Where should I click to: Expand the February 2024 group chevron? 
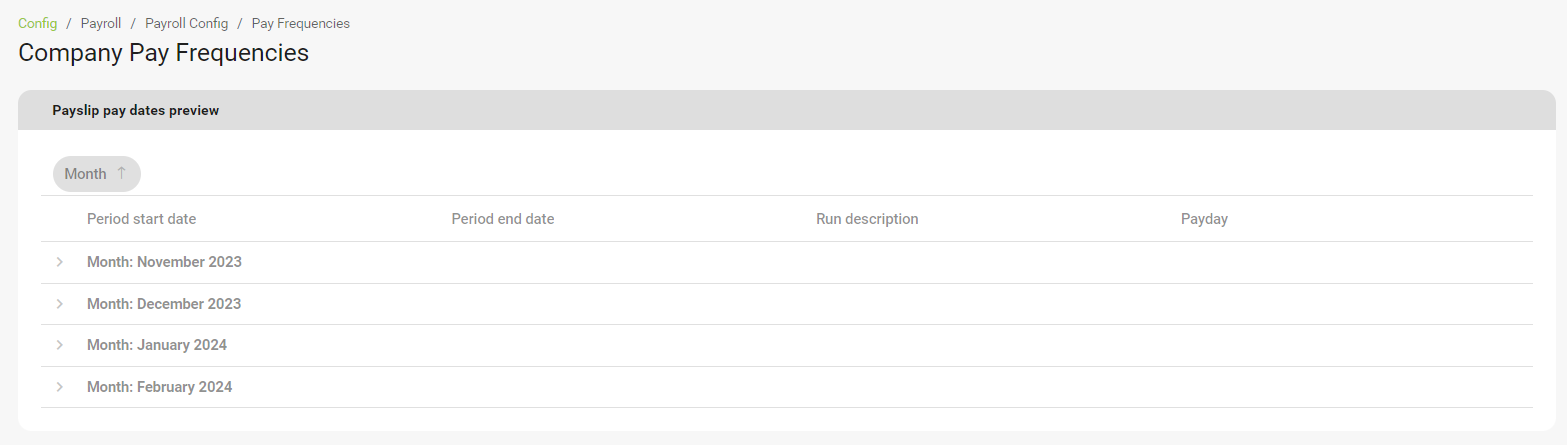coord(60,387)
